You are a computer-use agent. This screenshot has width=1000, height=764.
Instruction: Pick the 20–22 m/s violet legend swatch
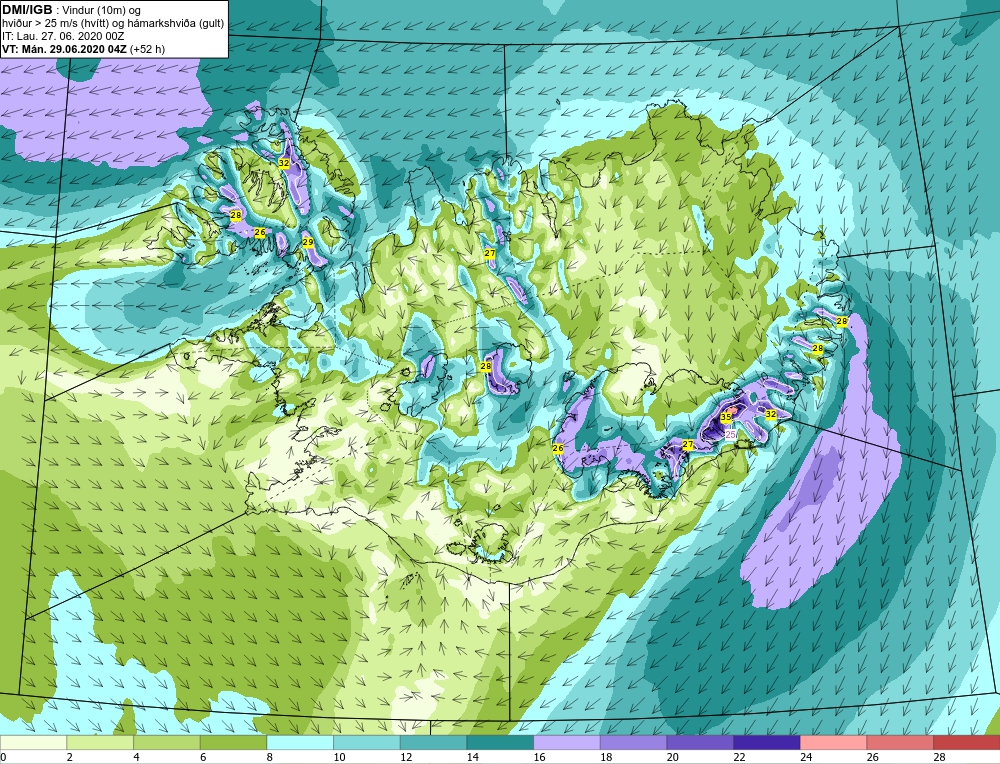coord(700,742)
